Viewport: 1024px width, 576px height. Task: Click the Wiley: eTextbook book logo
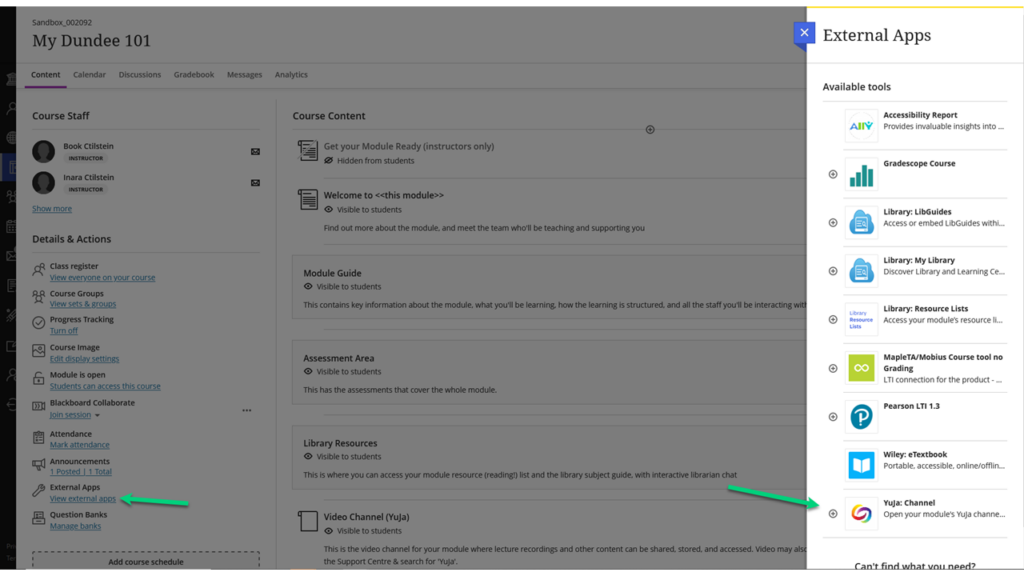[x=861, y=465]
